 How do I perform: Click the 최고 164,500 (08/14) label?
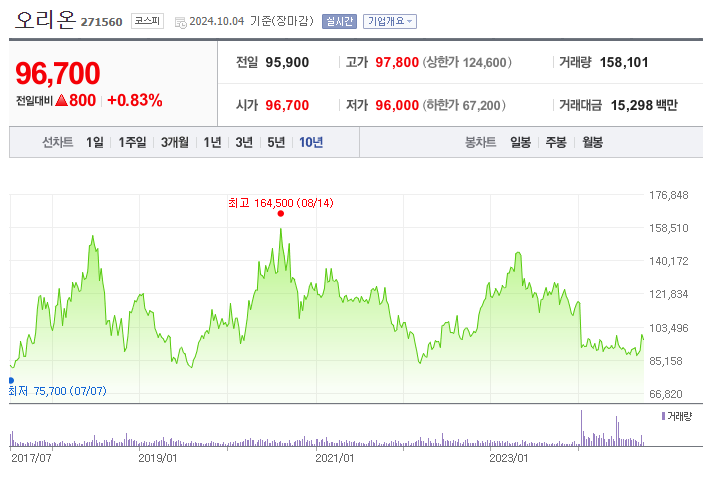pos(281,203)
